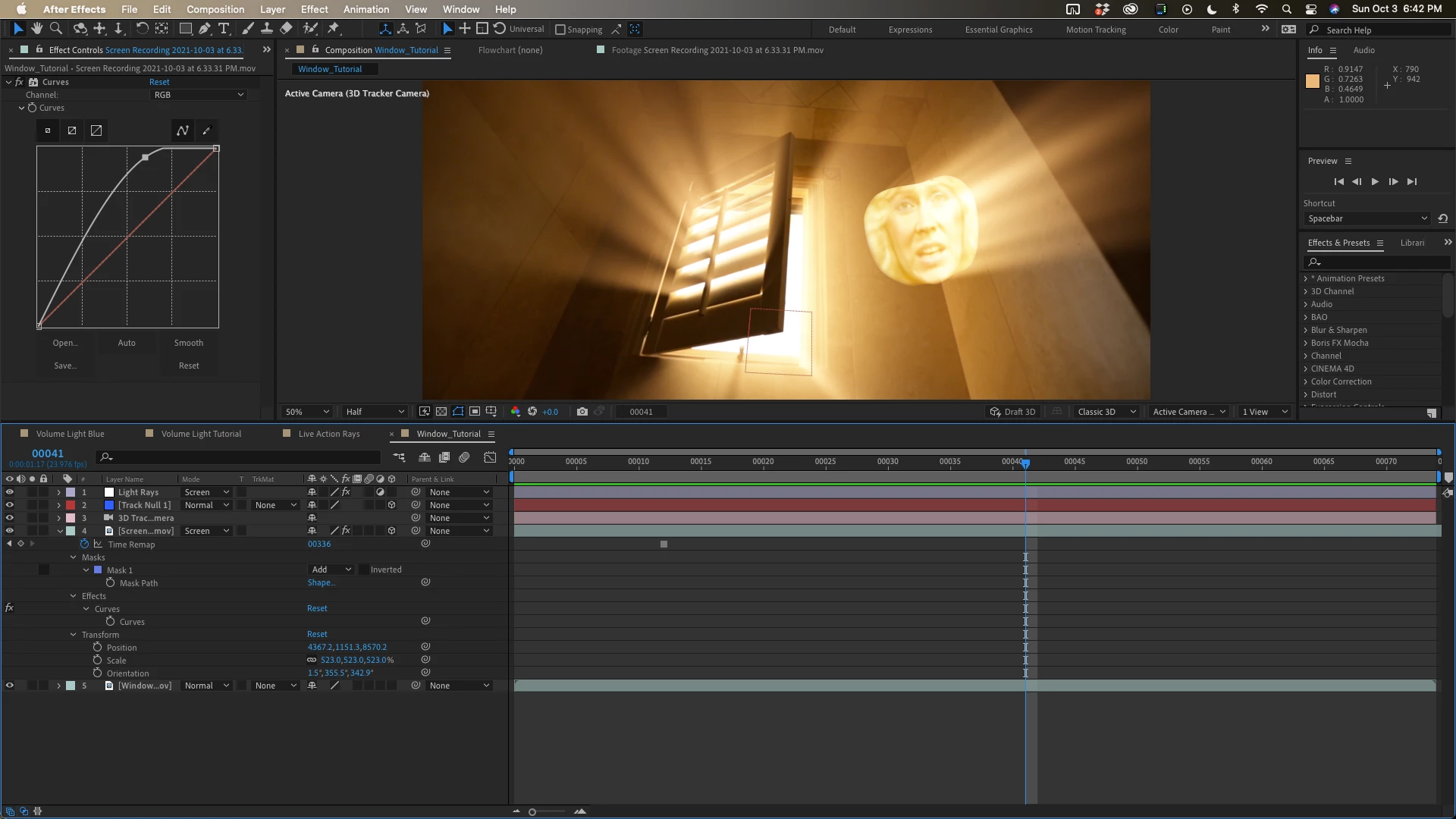The height and width of the screenshot is (819, 1456).
Task: Select the Pen tool
Action: (x=205, y=29)
